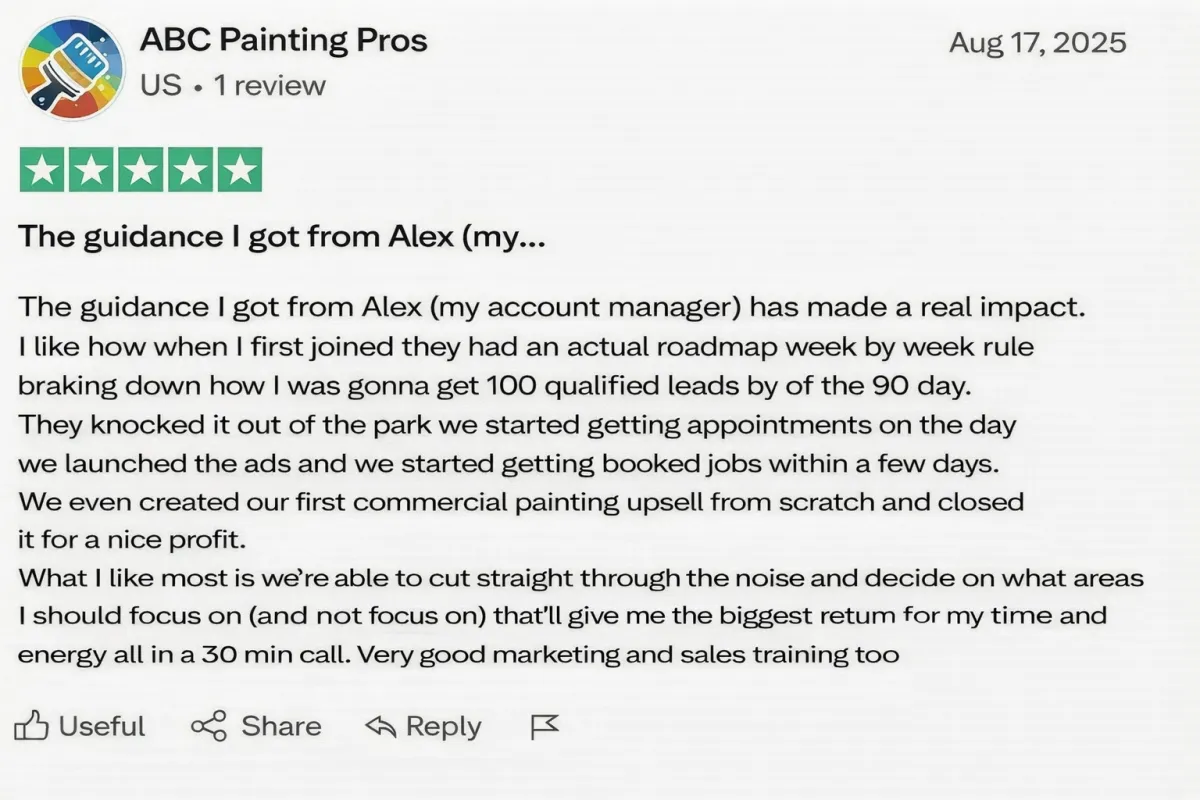Screen dimensions: 1200x800
Task: Click the second green rating star
Action: (92, 170)
